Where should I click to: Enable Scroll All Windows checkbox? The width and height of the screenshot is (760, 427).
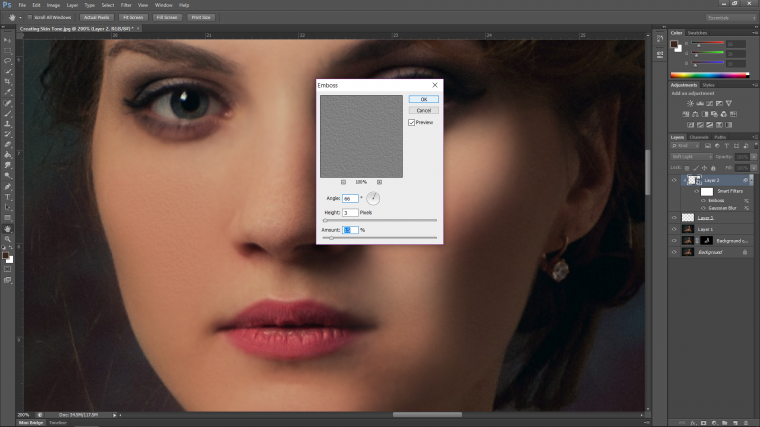[x=30, y=17]
